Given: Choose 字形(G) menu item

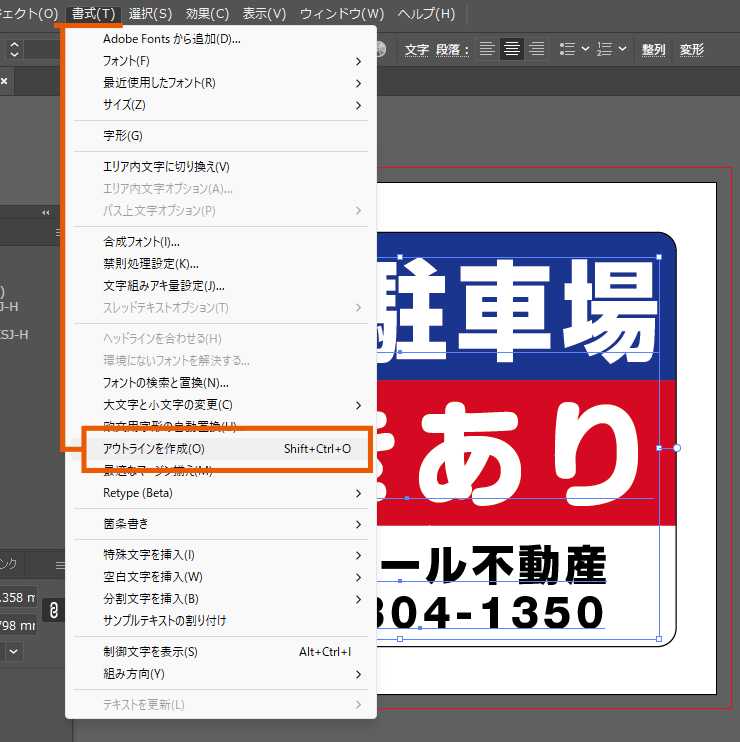Looking at the screenshot, I should tap(220, 136).
